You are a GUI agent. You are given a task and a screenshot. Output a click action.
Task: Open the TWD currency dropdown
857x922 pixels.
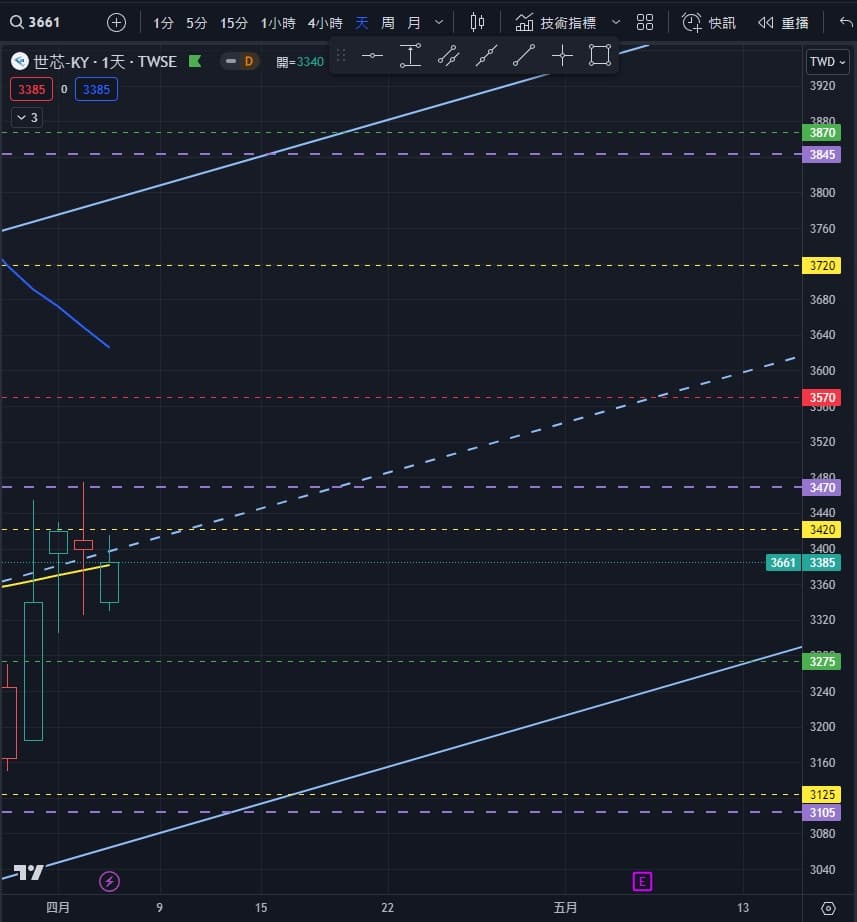click(x=827, y=62)
